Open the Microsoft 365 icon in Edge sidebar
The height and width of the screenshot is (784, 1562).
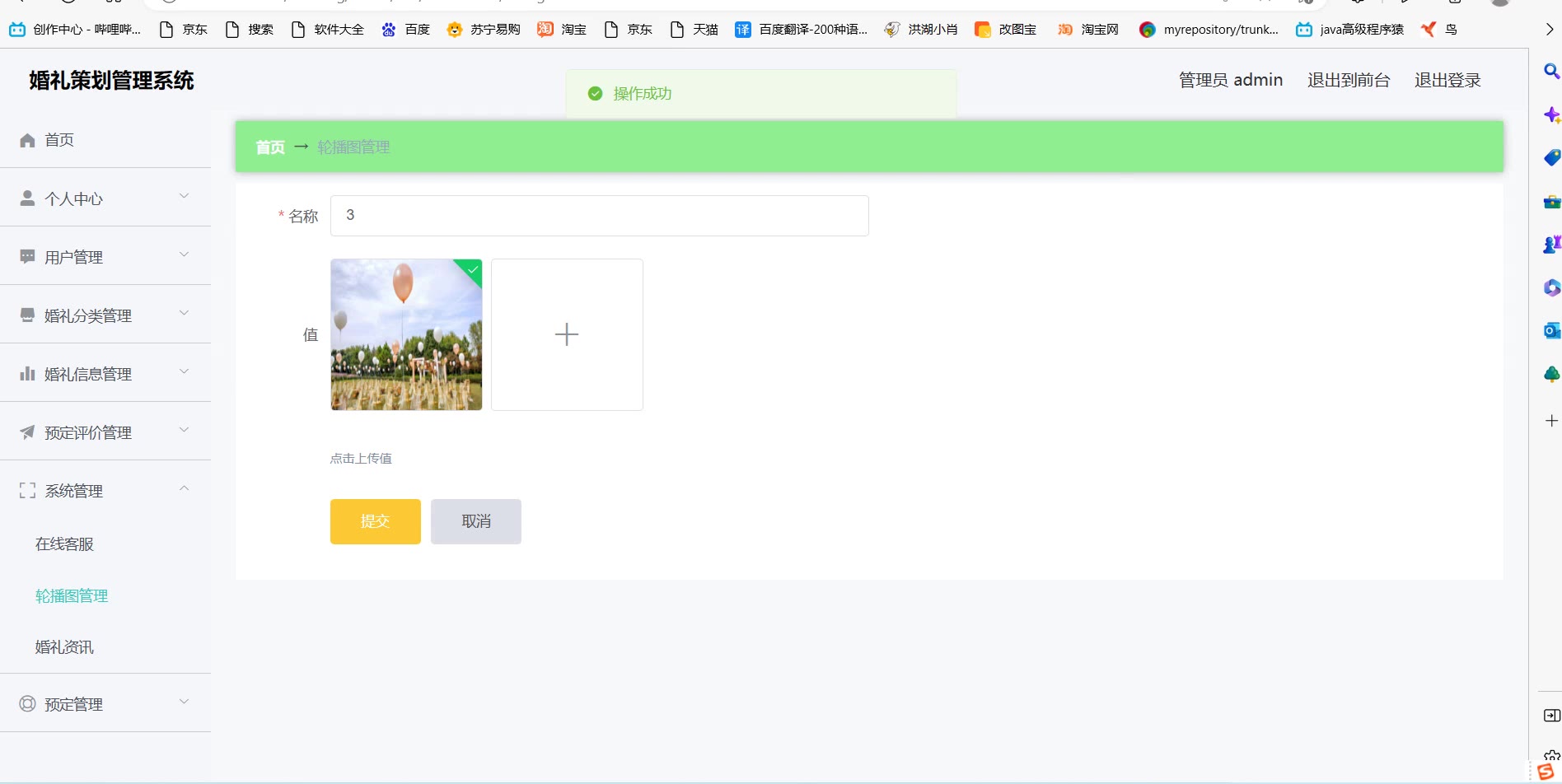[1551, 287]
